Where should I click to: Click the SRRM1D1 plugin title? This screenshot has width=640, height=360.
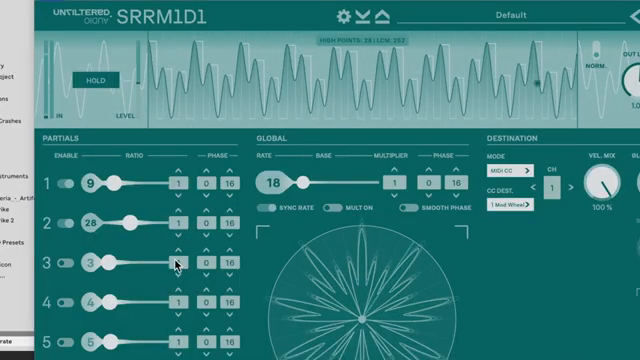[162, 17]
